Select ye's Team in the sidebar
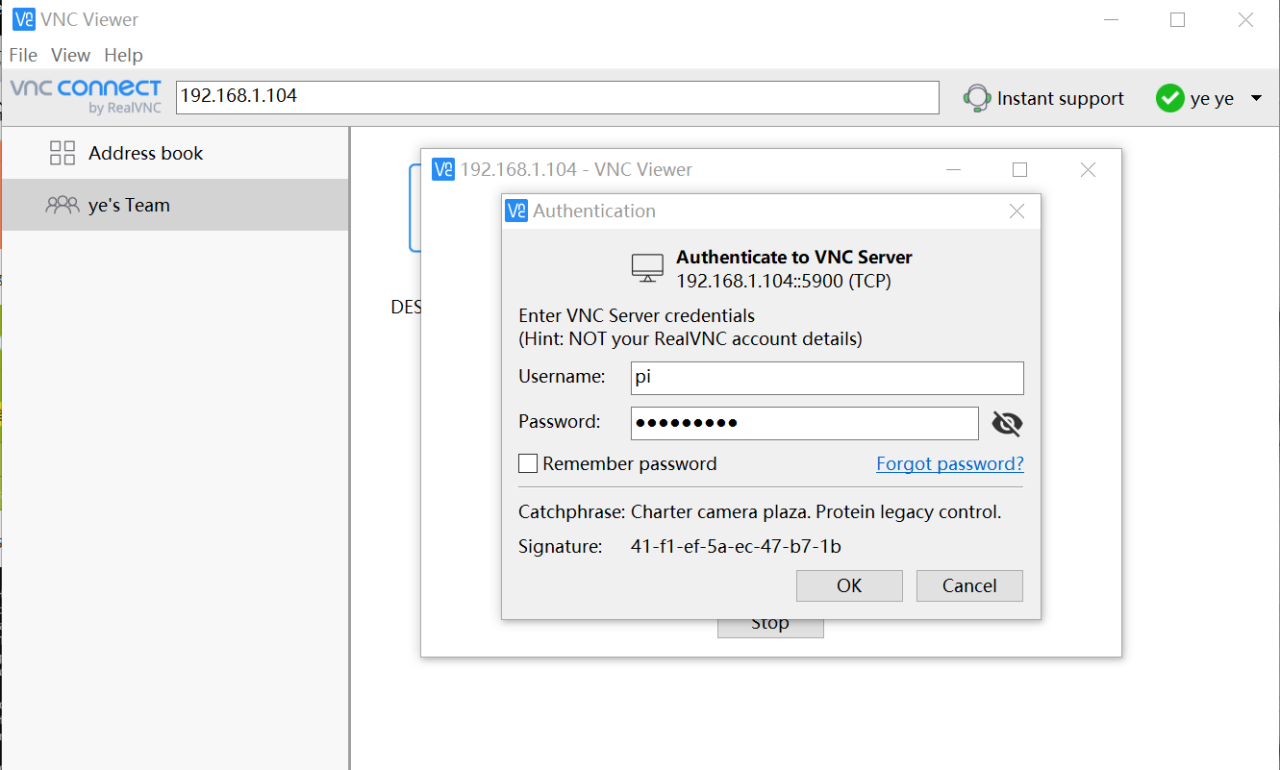Screen dimensions: 1280x770 coord(175,205)
